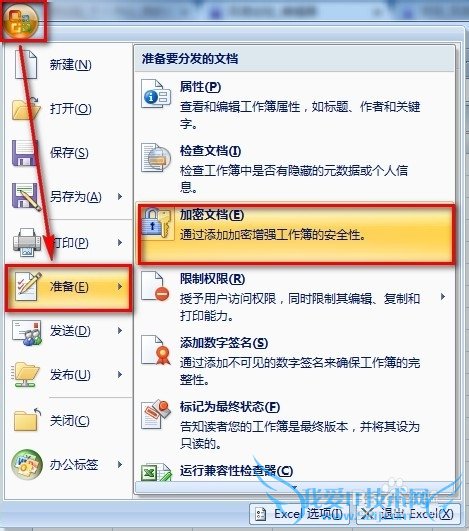
Task: Click the Inspect Document icon
Action: [156, 158]
